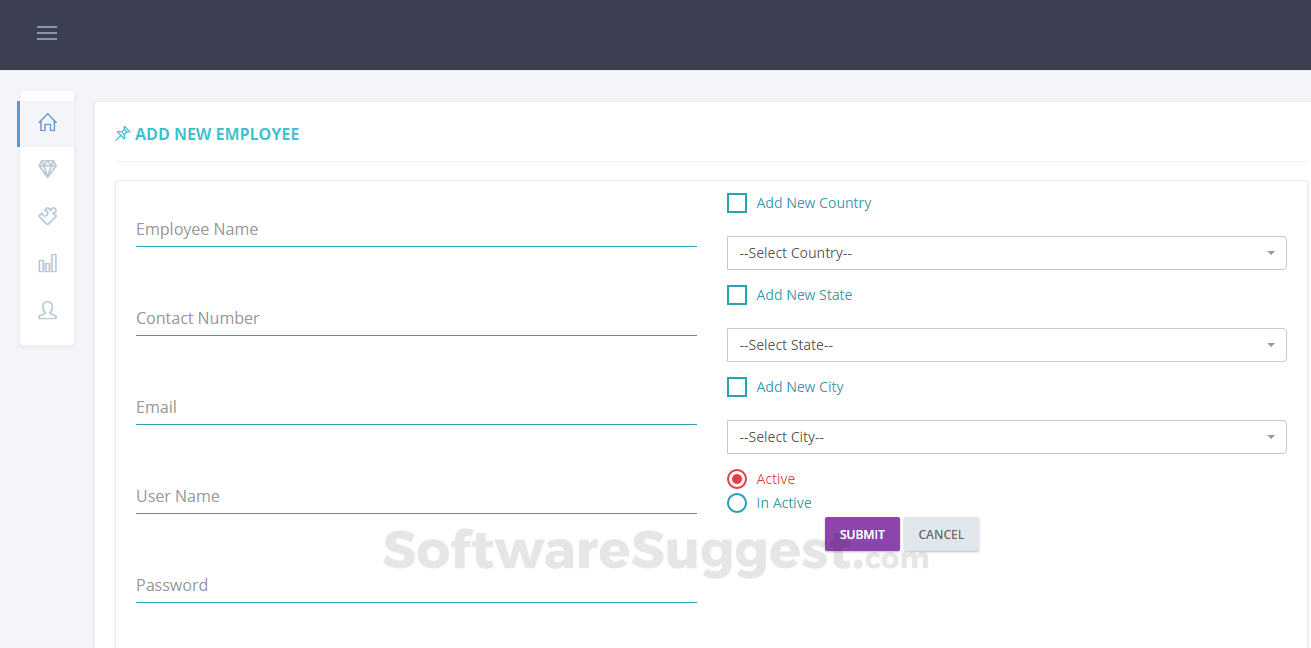Open the hamburger menu
Image resolution: width=1311 pixels, height=648 pixels.
click(x=47, y=33)
